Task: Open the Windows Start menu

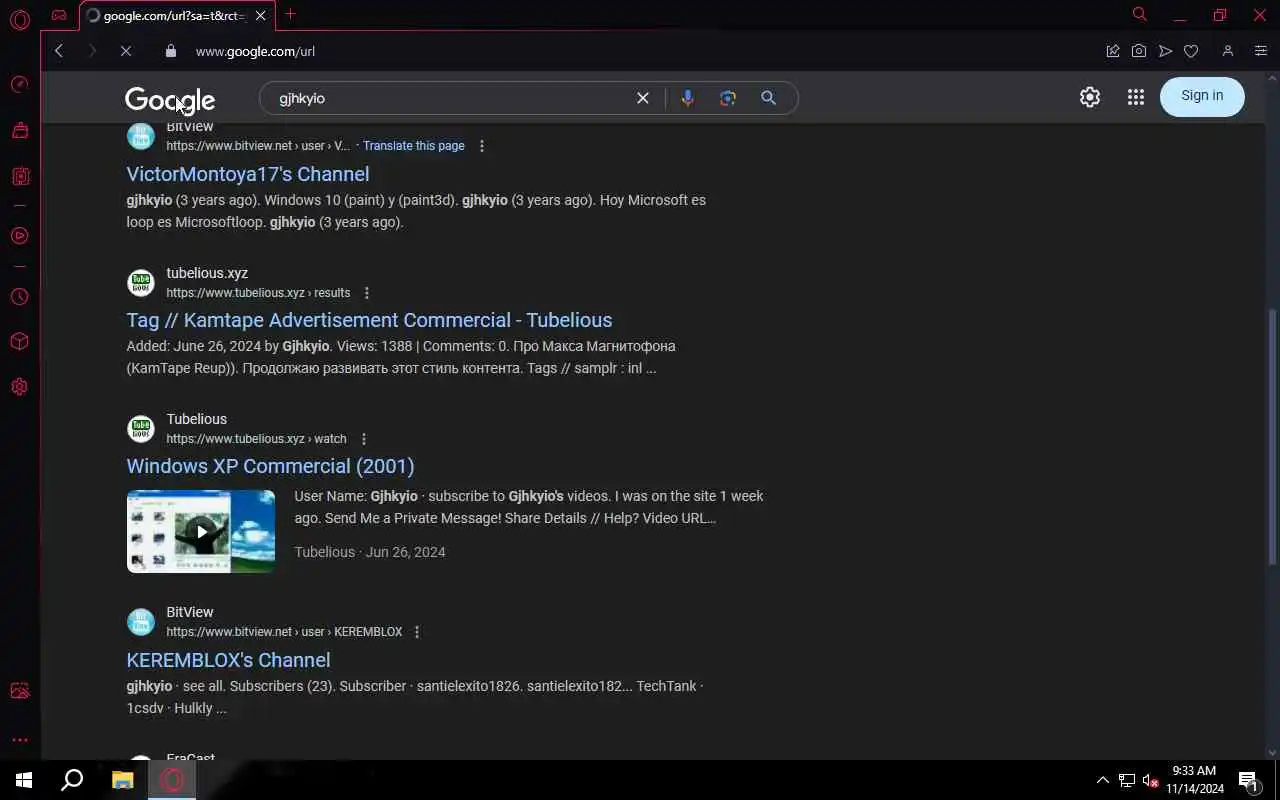Action: click(x=24, y=780)
